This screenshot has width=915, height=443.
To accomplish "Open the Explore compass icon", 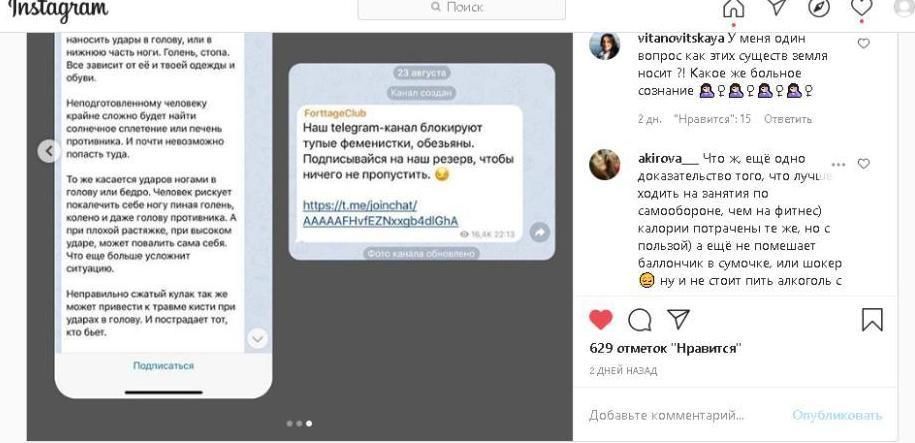I will point(819,7).
